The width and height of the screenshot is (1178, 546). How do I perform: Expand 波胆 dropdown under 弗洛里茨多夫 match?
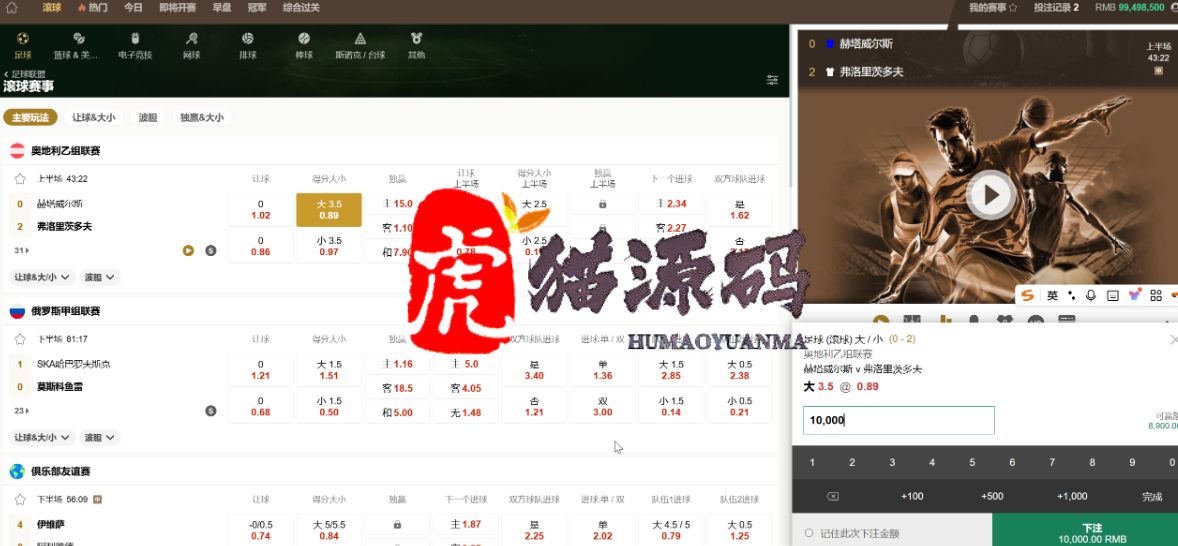pos(100,277)
